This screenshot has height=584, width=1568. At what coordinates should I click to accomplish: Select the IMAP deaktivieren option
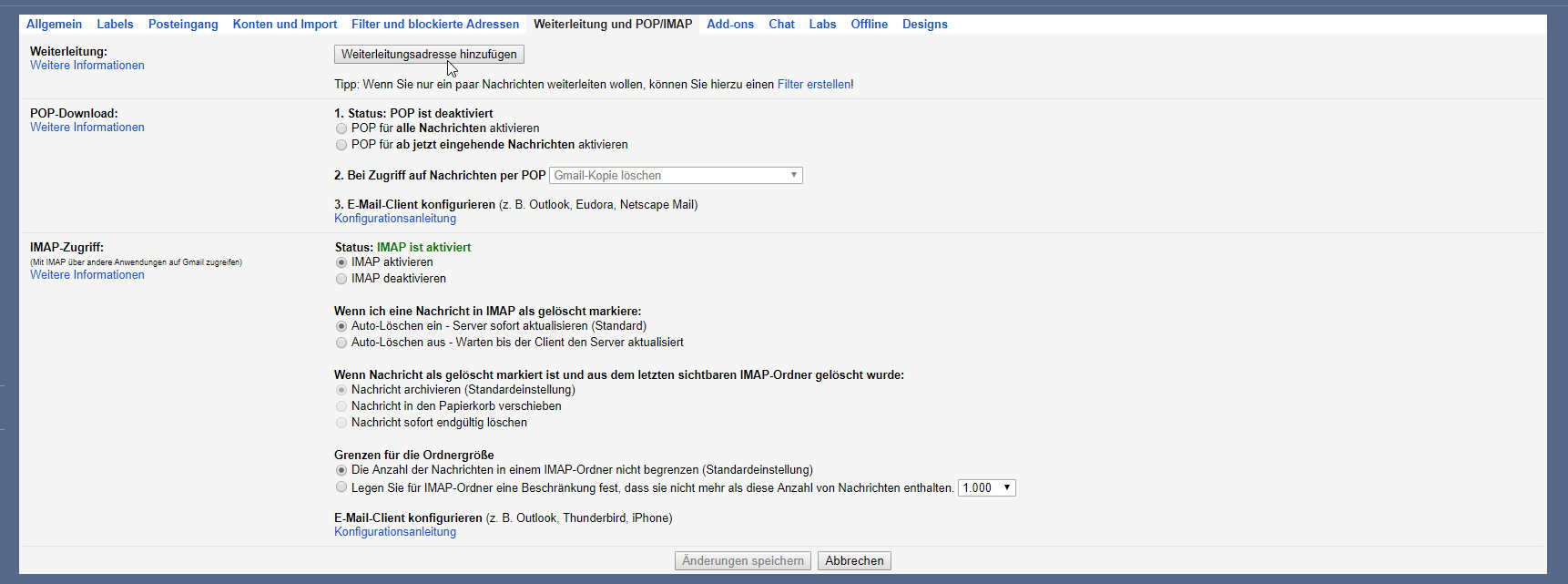pyautogui.click(x=341, y=280)
